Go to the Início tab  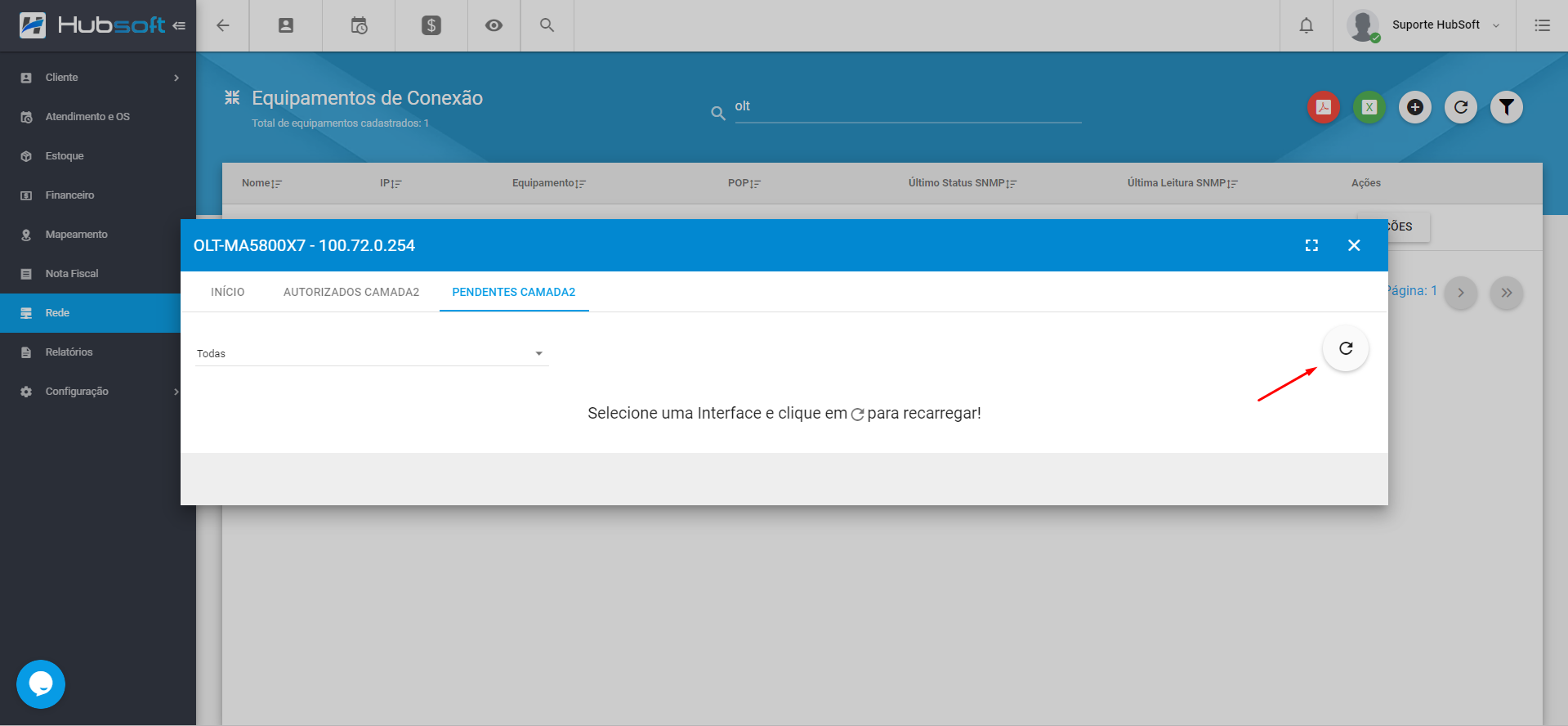coord(227,292)
